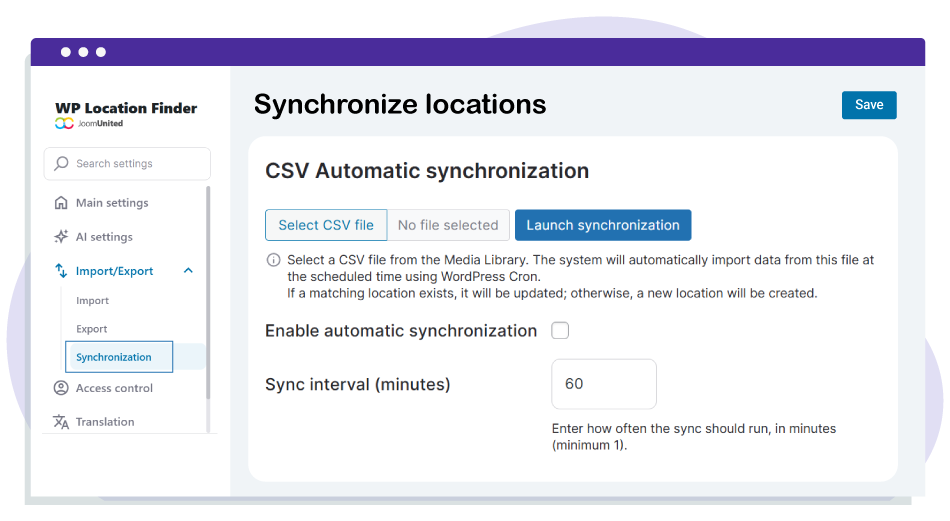Click the sidebar vertical scrollbar

coord(208,300)
